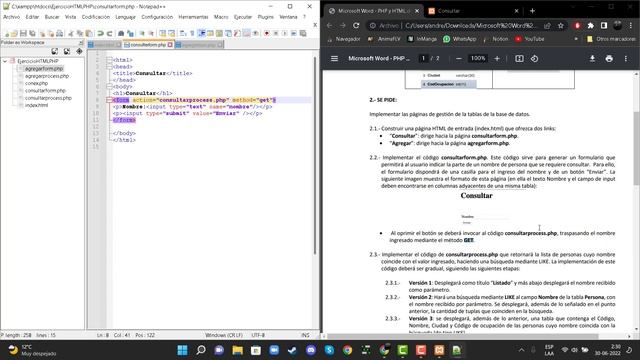Click the Open file folder icon
Viewport: 640px width, 360px height.
click(x=14, y=33)
